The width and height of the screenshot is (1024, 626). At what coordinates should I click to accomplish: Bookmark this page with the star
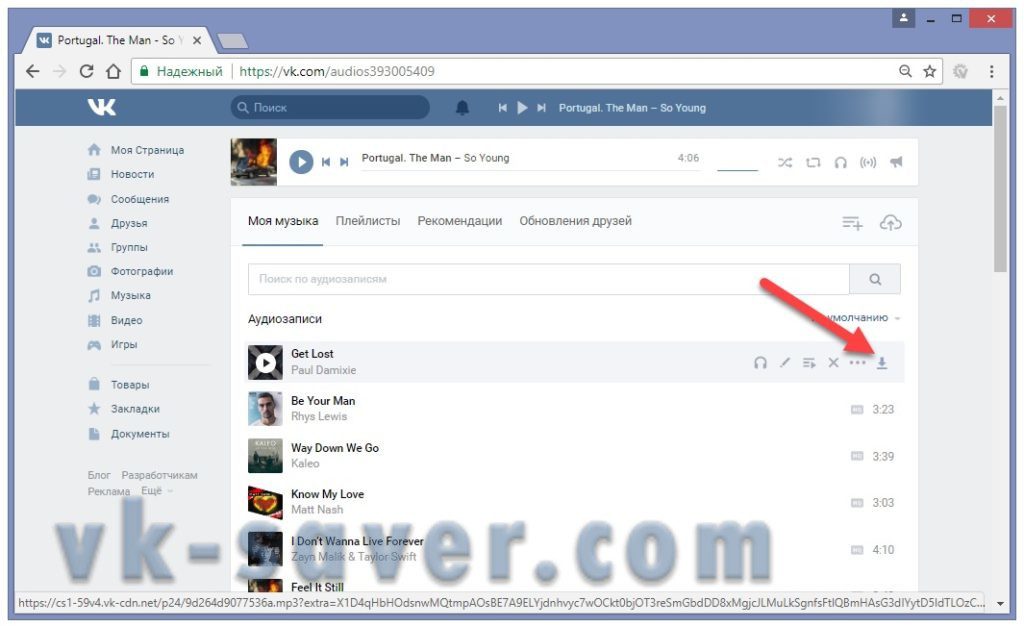[929, 71]
